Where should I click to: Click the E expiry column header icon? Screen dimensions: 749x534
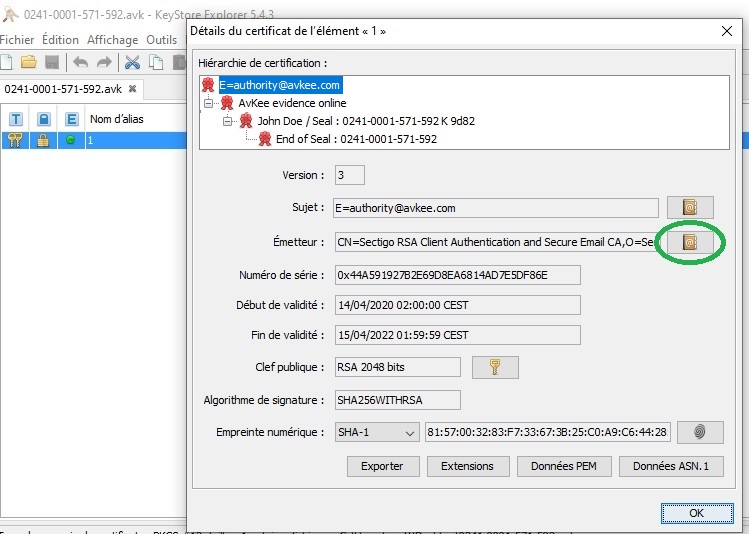tap(72, 119)
